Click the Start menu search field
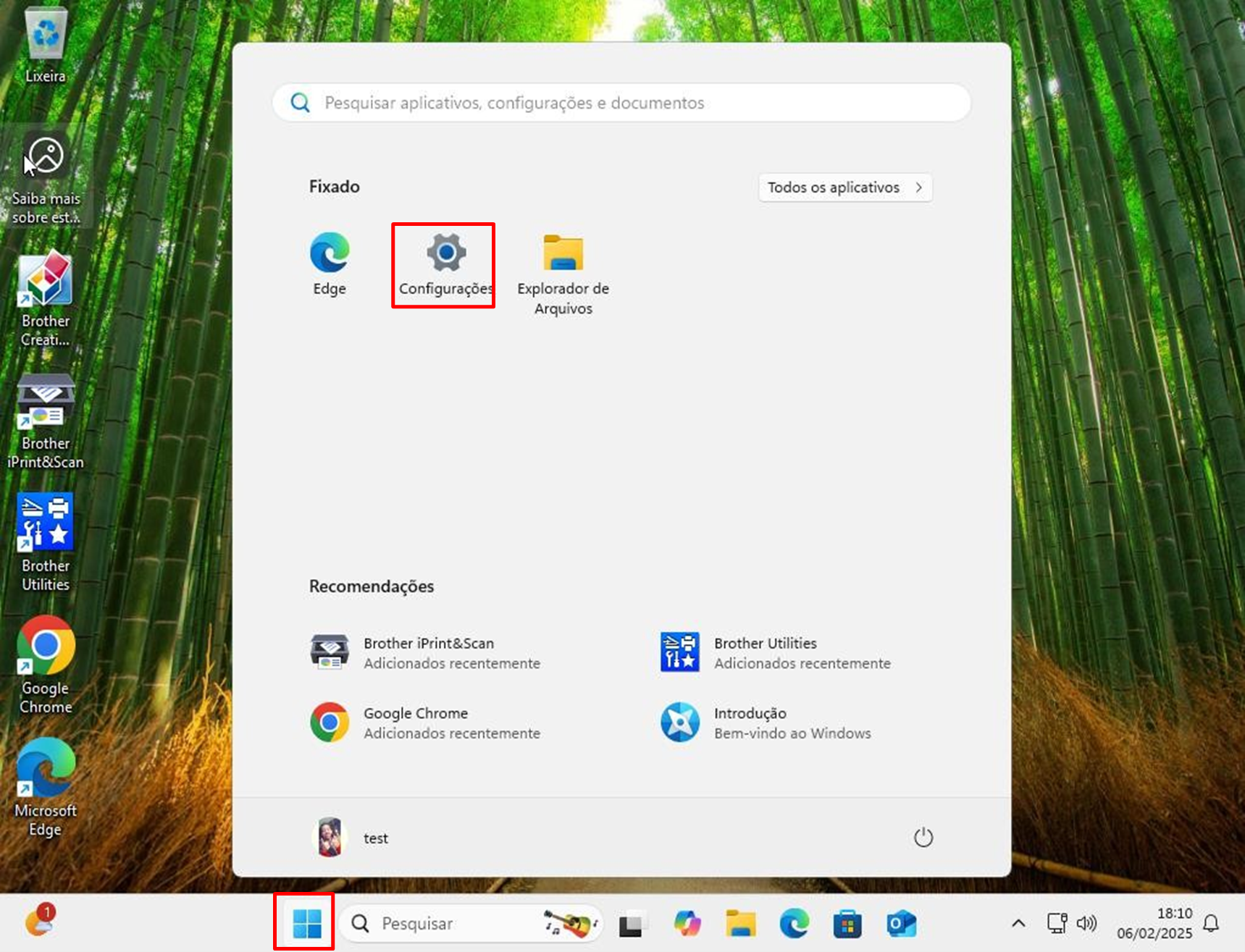This screenshot has width=1245, height=952. (621, 103)
